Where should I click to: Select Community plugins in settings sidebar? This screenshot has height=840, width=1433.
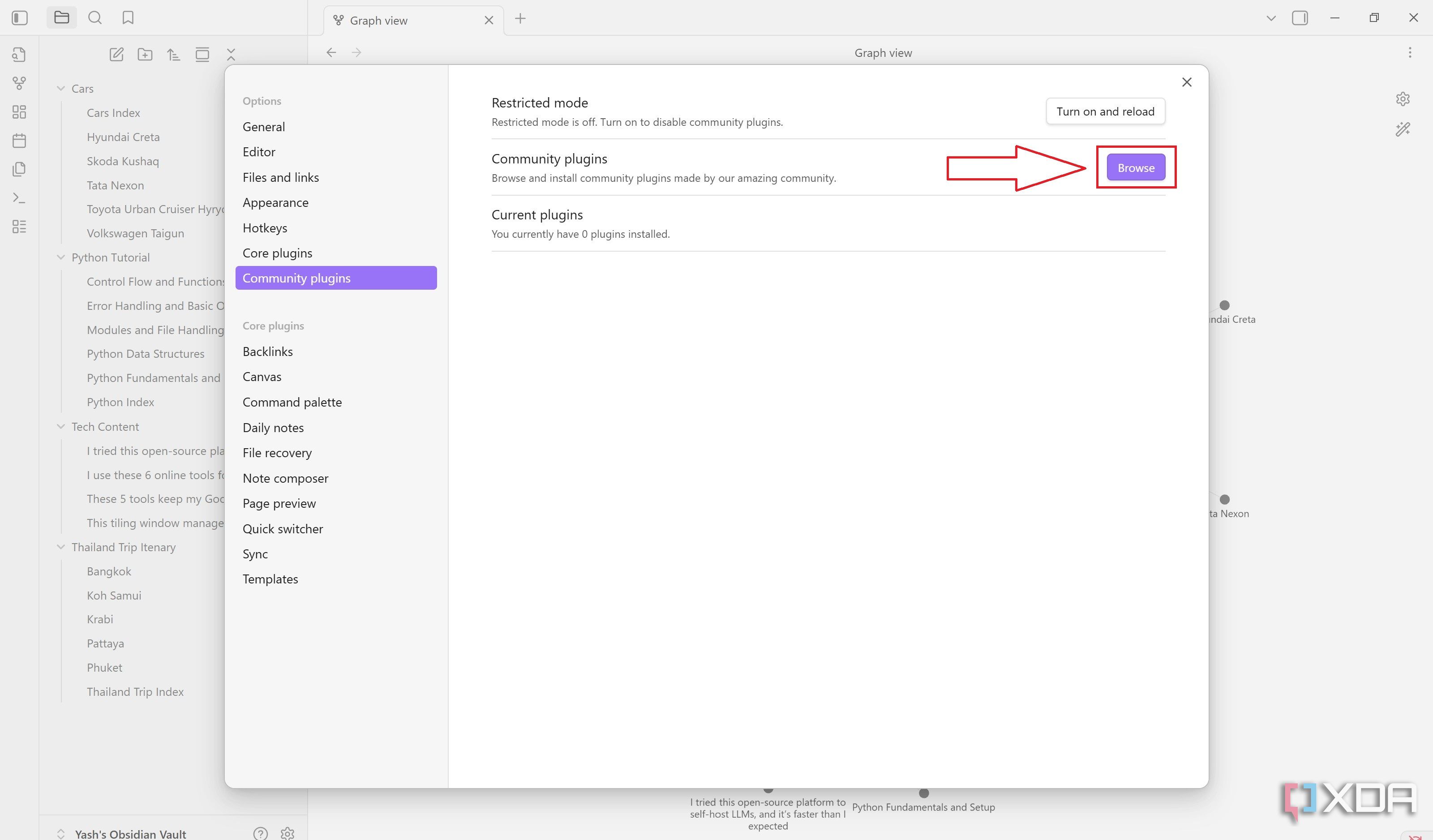click(336, 278)
